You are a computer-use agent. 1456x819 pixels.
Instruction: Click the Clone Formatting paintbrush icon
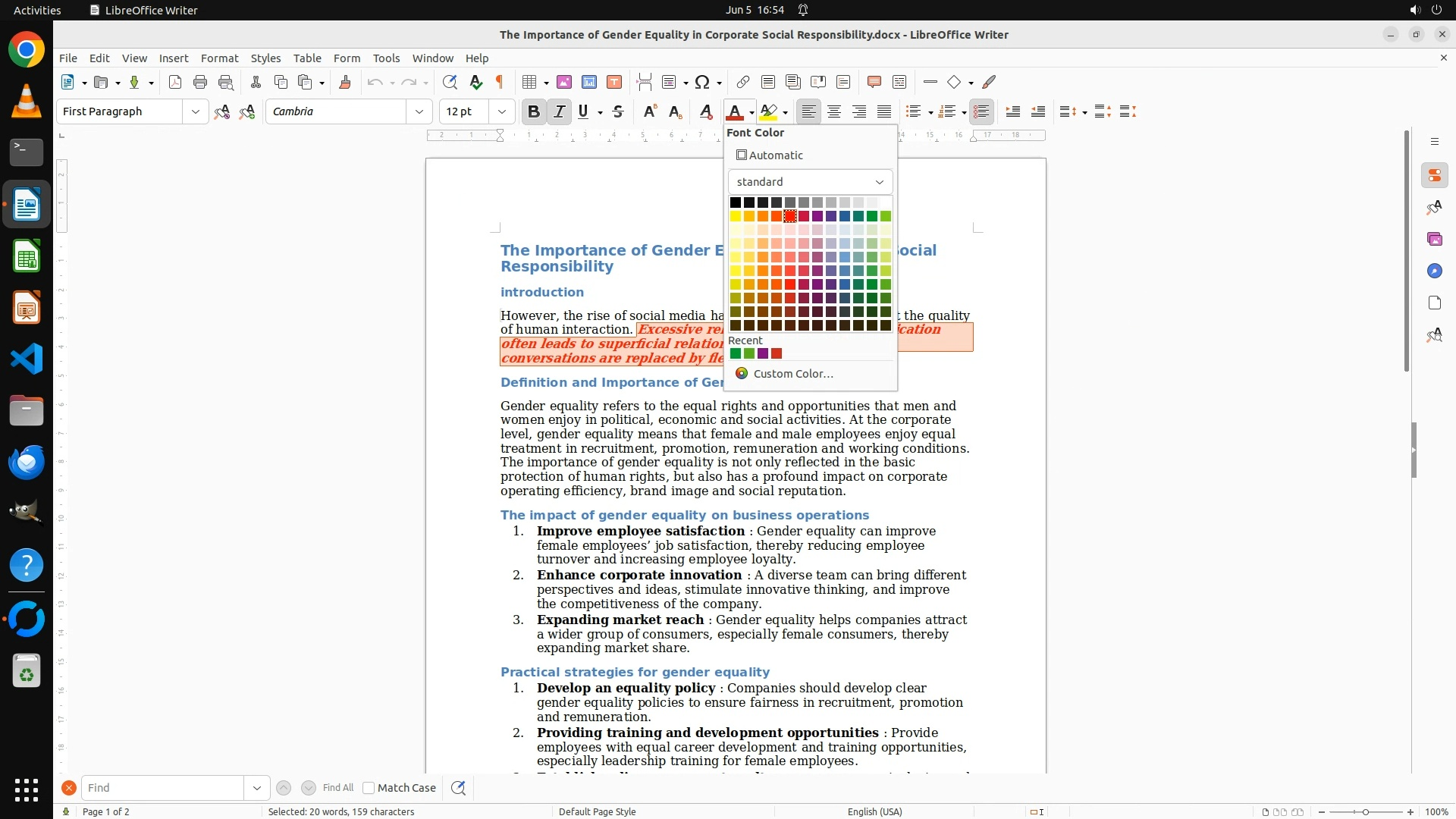pyautogui.click(x=345, y=82)
